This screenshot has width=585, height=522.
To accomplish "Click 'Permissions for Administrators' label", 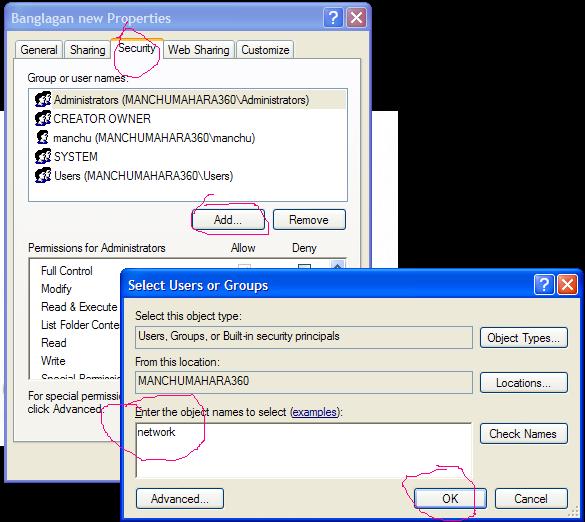I will coord(97,248).
